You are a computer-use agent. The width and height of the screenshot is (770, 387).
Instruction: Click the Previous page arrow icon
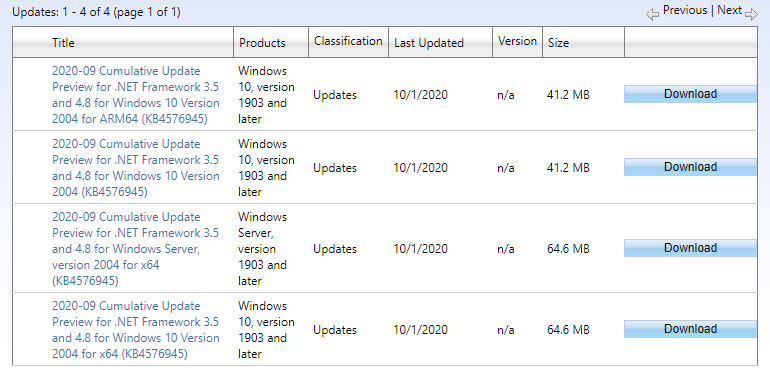coord(652,15)
